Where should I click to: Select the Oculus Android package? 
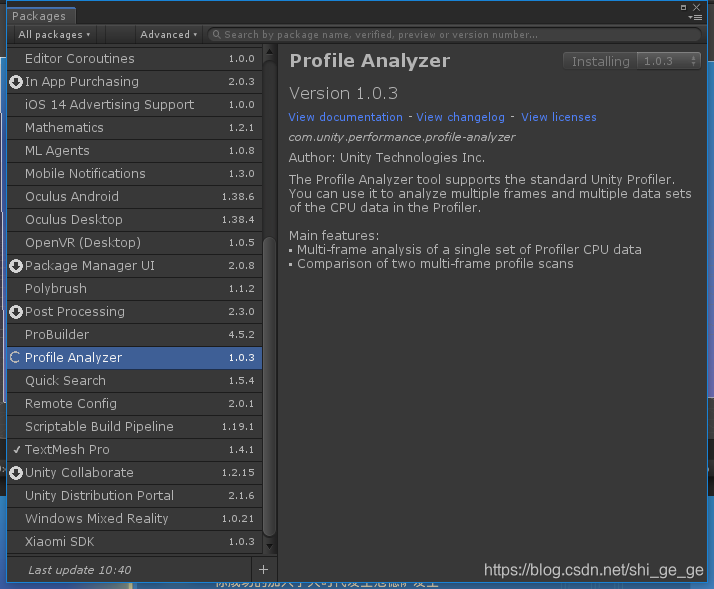[135, 197]
